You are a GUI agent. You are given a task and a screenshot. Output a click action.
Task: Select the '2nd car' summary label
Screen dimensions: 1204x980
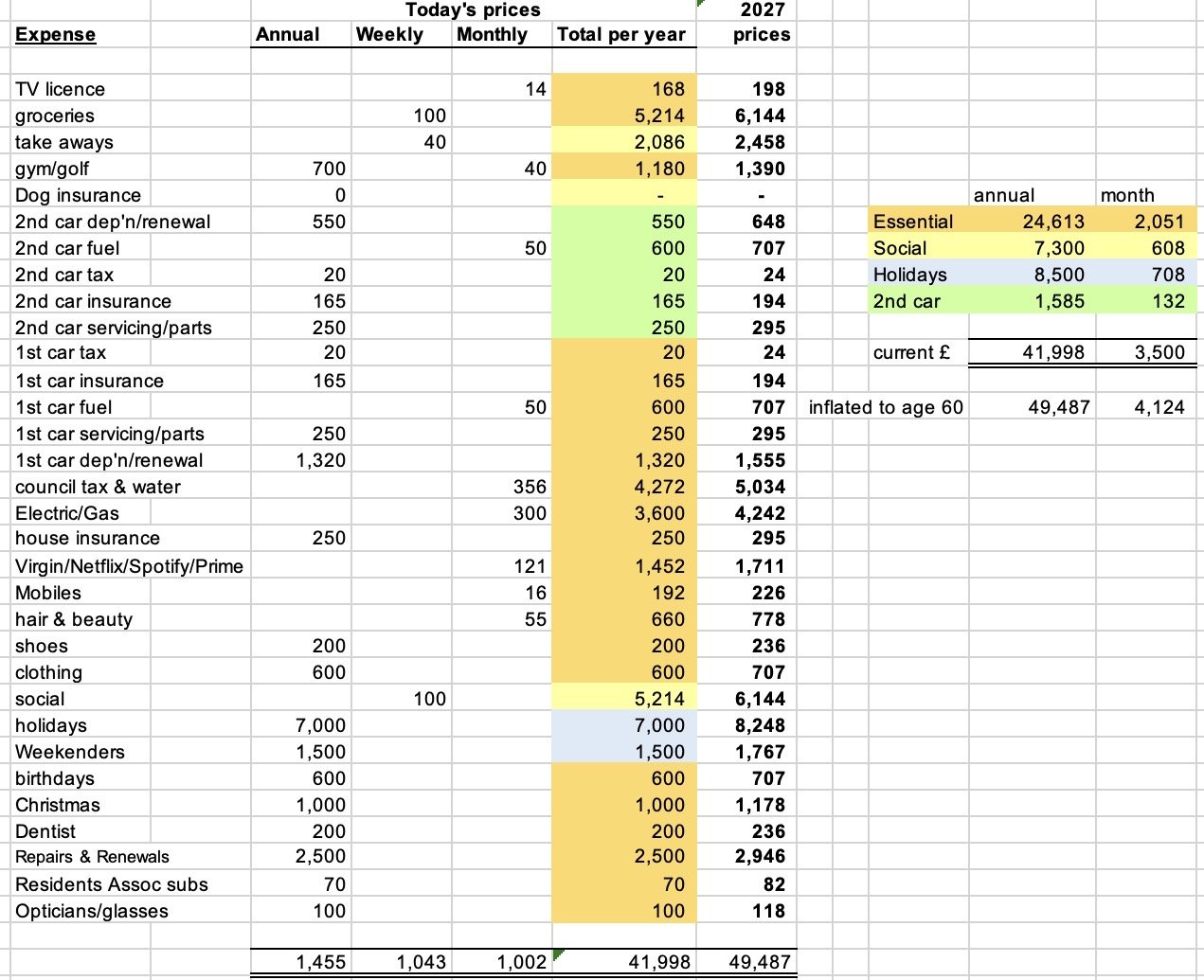click(x=907, y=301)
